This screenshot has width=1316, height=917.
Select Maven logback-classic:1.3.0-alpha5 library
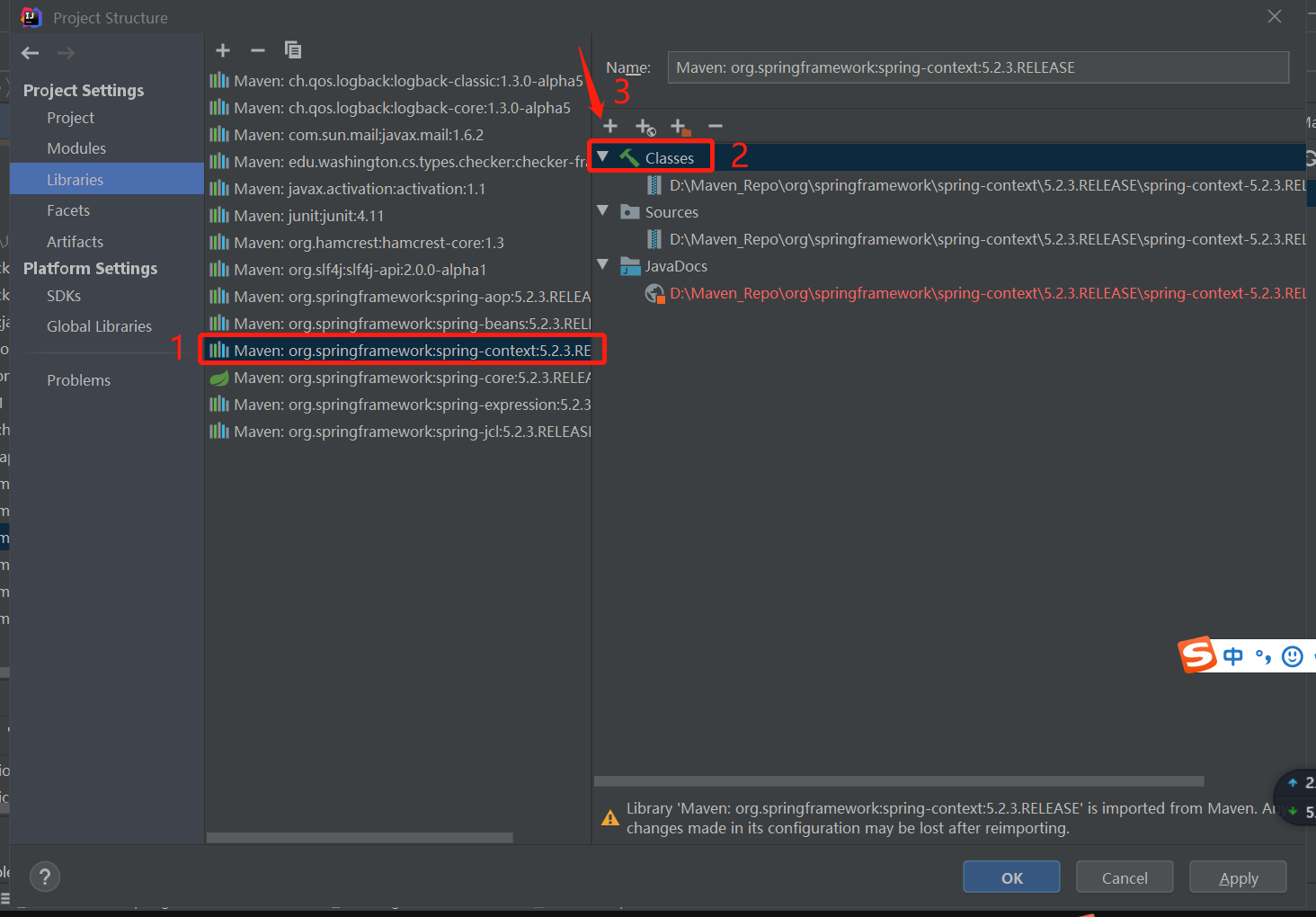point(397,81)
